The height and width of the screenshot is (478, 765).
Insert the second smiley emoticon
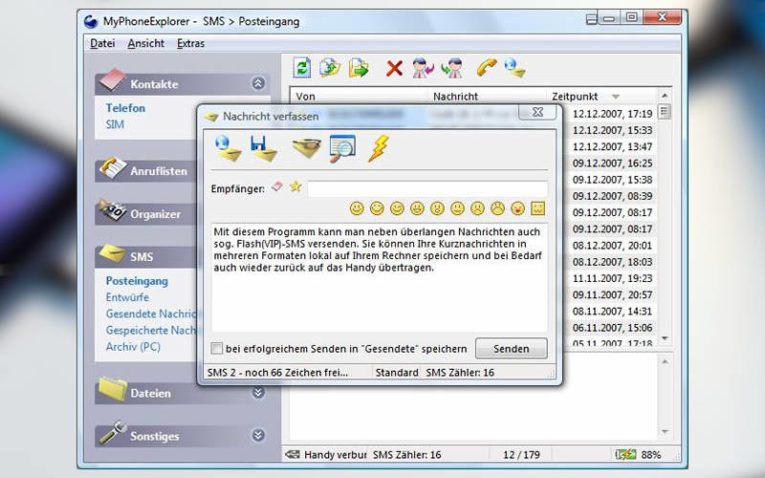tap(377, 209)
